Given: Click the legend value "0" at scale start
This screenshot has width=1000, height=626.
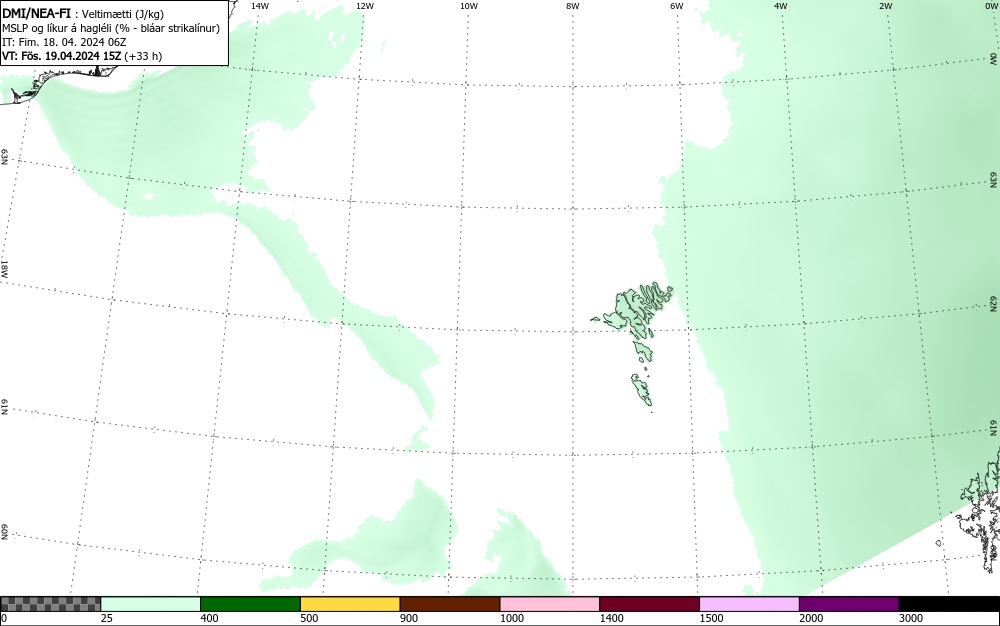Looking at the screenshot, I should 4,618.
